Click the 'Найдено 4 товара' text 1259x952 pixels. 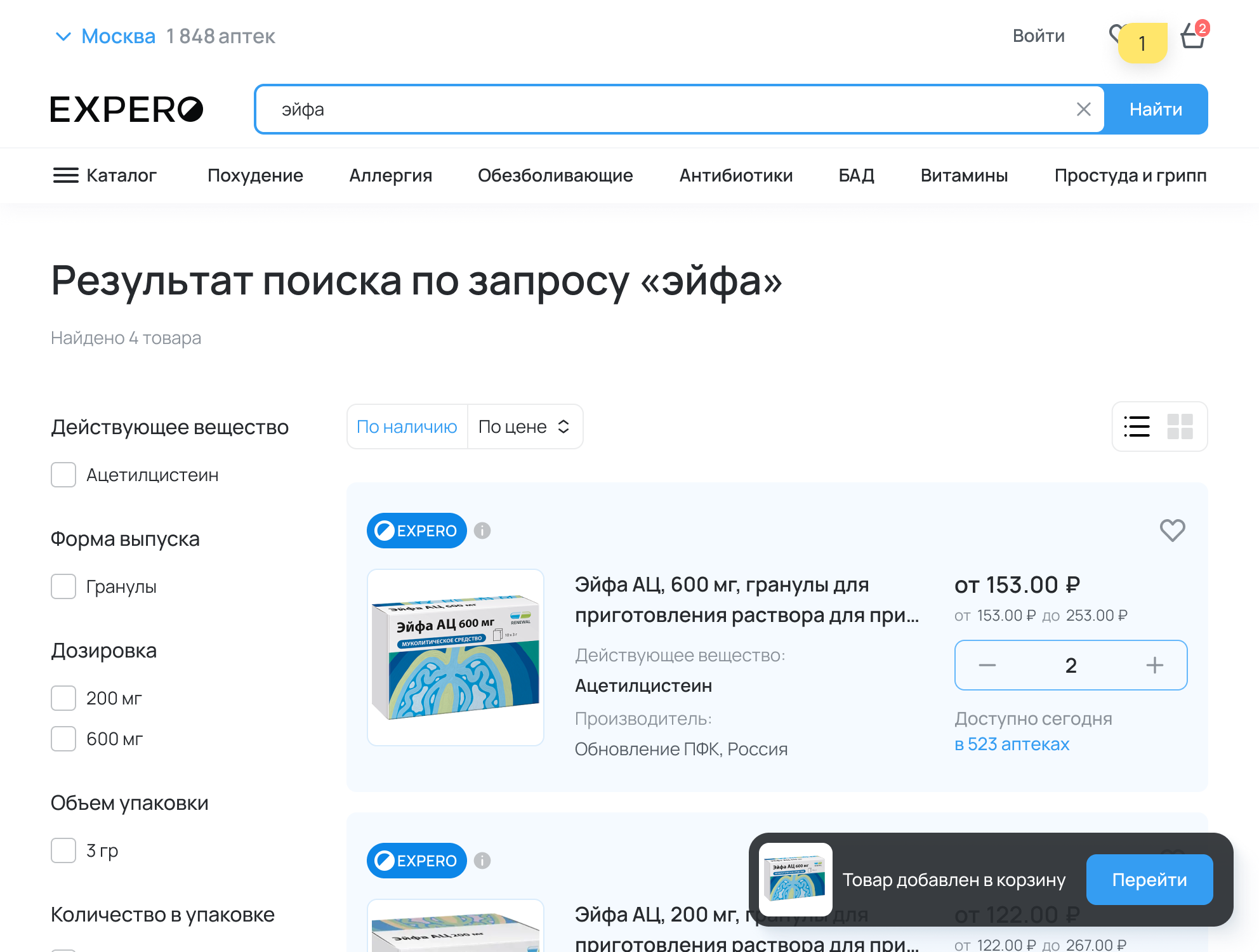(126, 338)
